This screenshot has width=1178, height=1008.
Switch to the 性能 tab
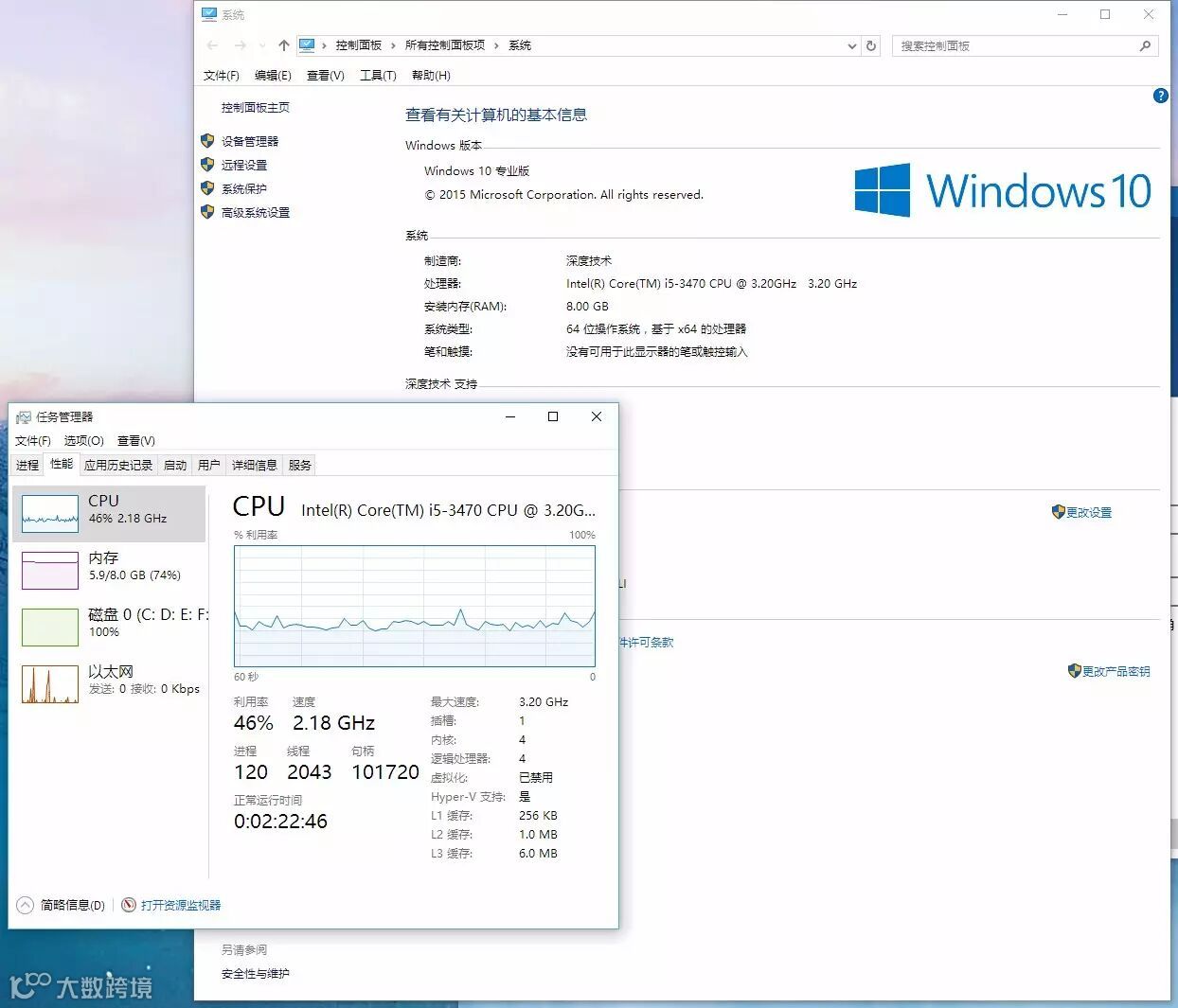62,464
